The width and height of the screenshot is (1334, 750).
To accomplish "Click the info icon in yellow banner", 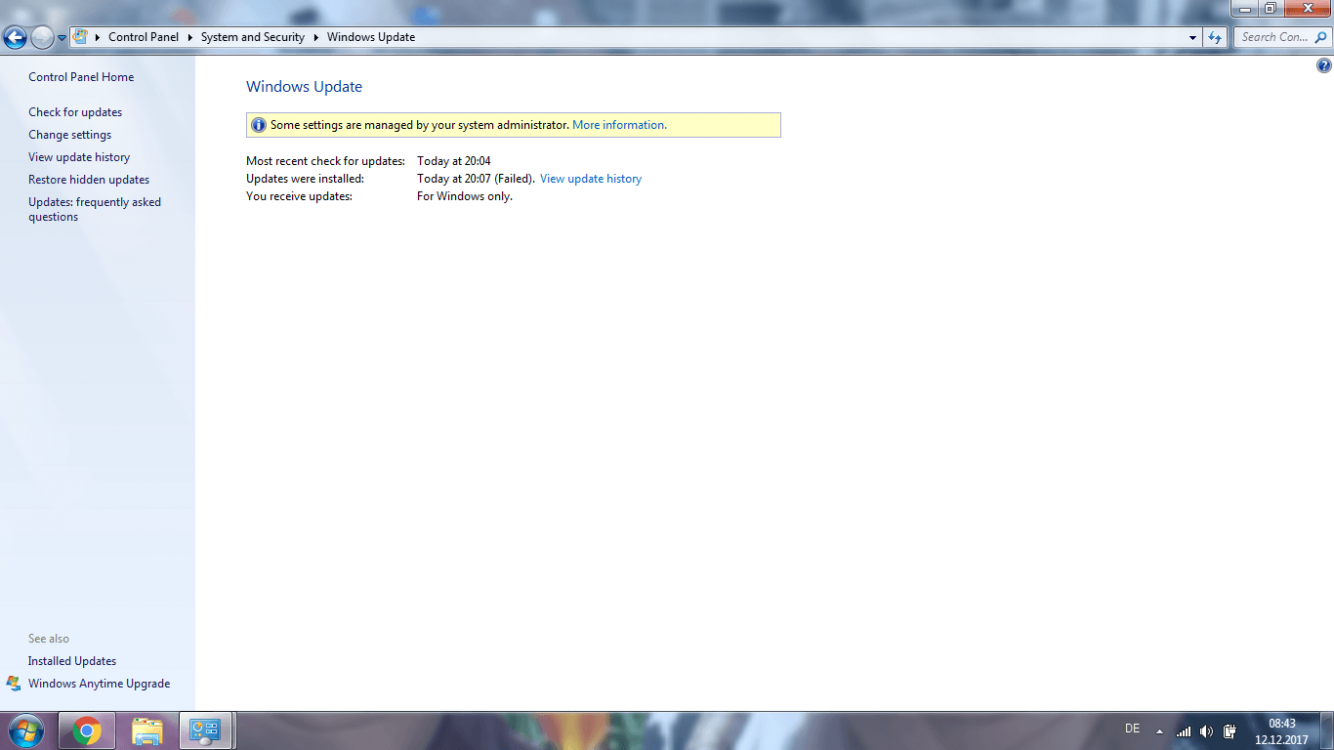I will (259, 125).
